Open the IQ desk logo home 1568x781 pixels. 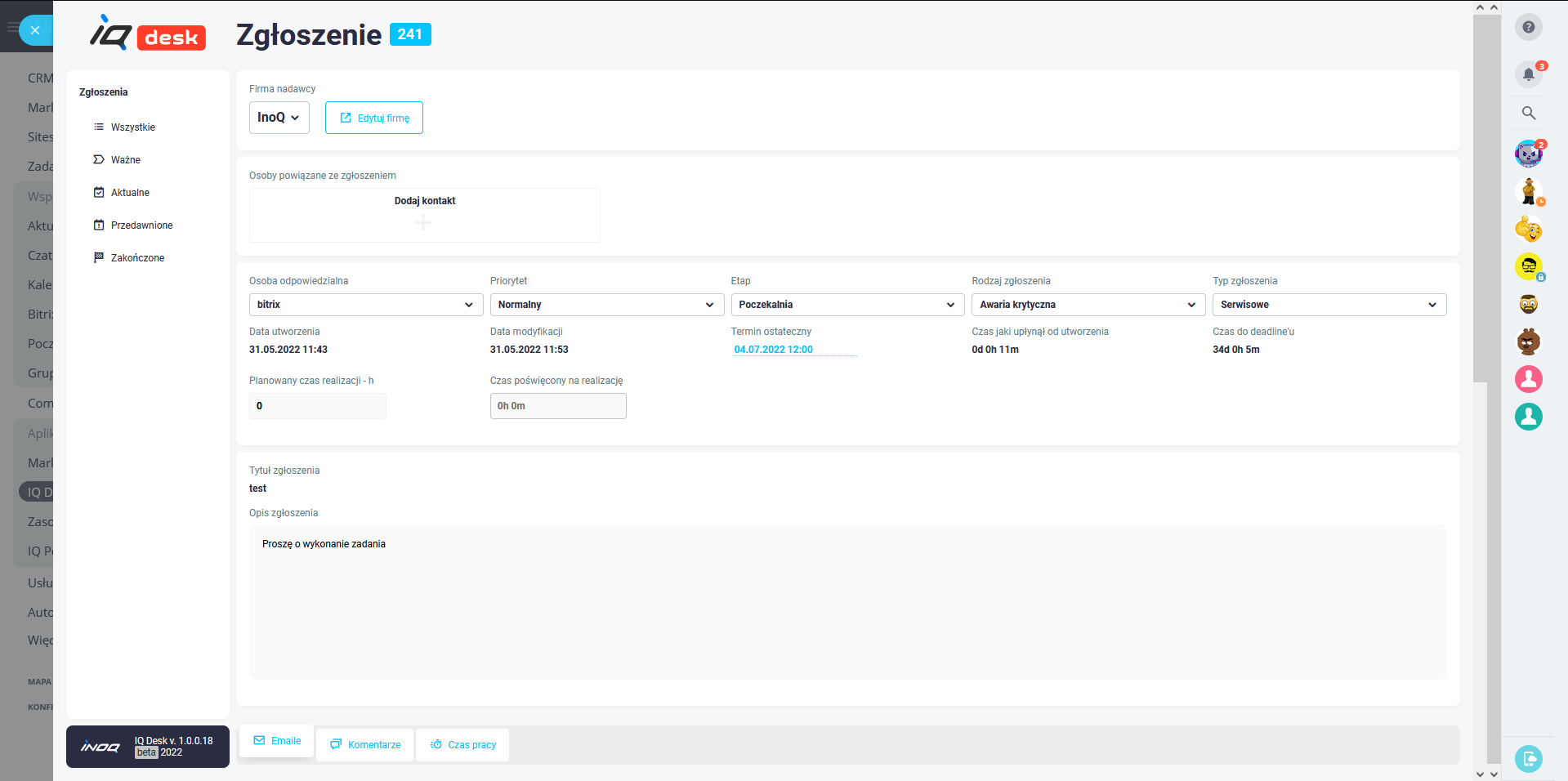[148, 34]
